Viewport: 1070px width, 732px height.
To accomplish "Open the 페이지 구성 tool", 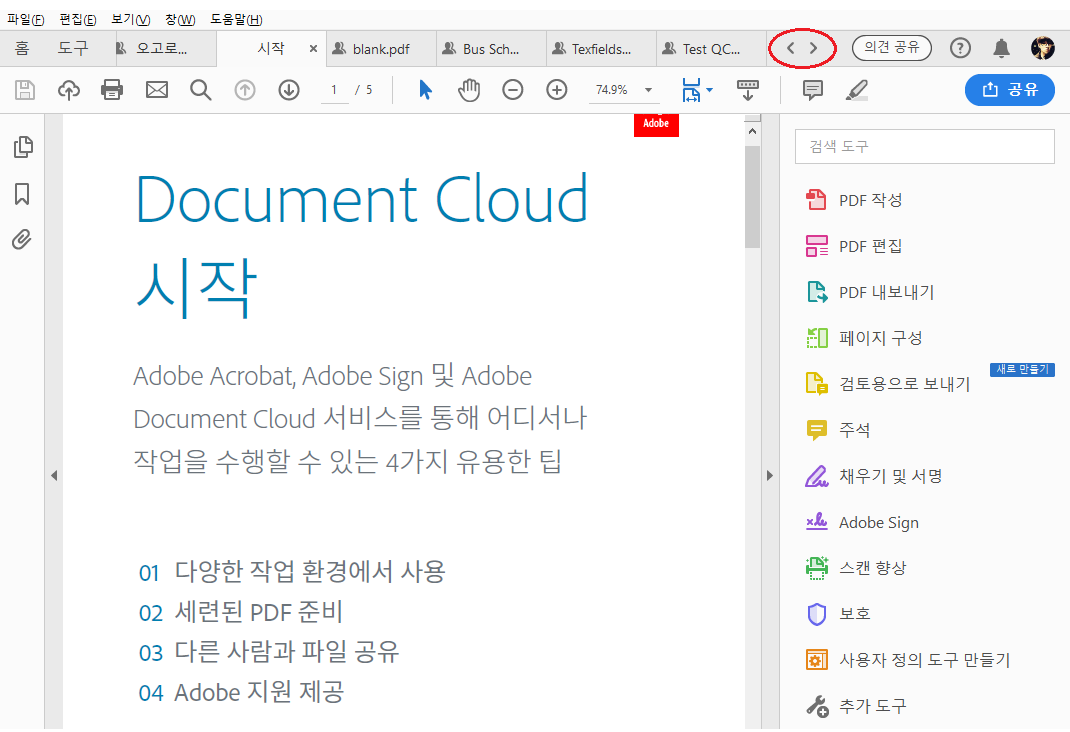I will coord(865,338).
